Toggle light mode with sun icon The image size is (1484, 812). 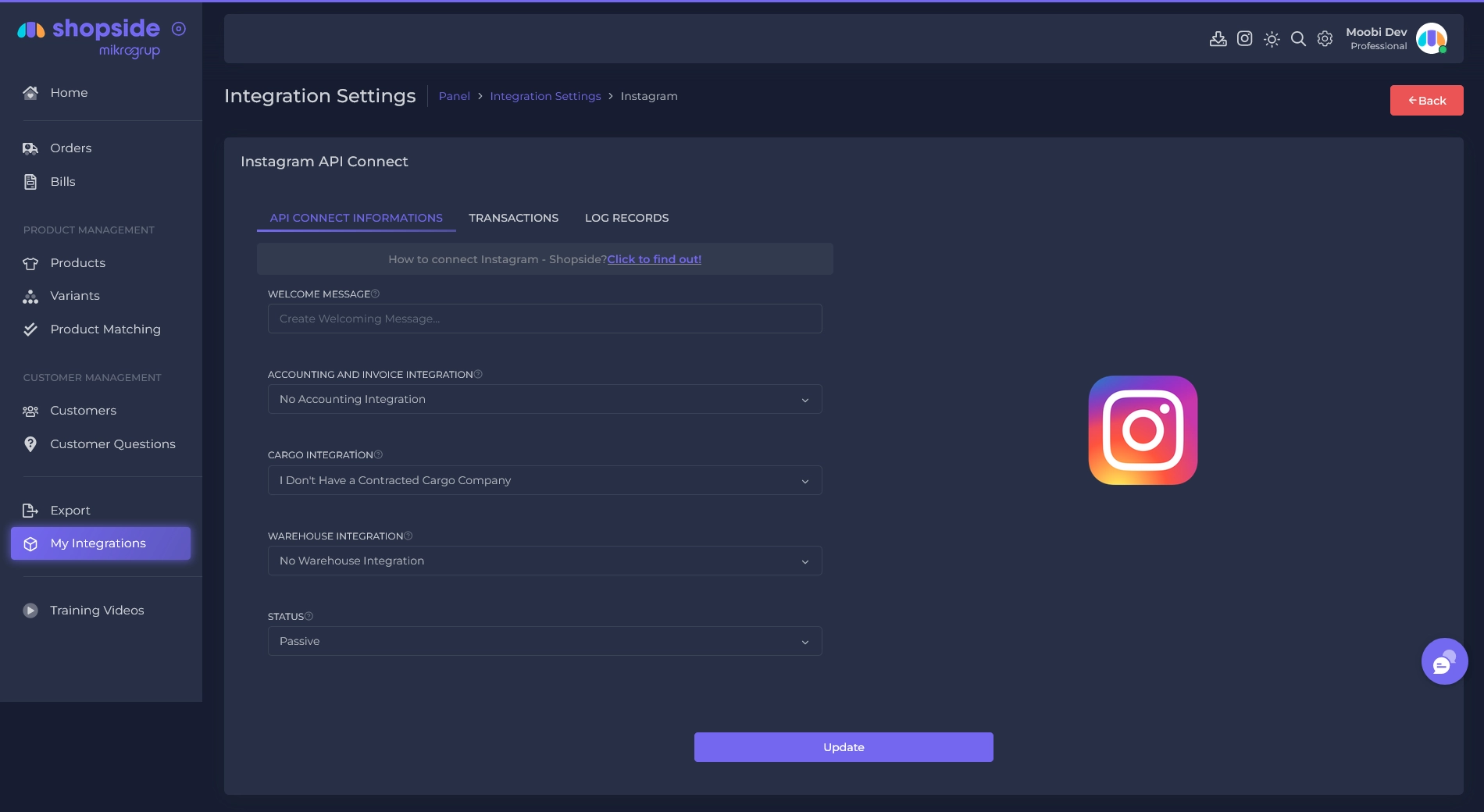(x=1272, y=39)
